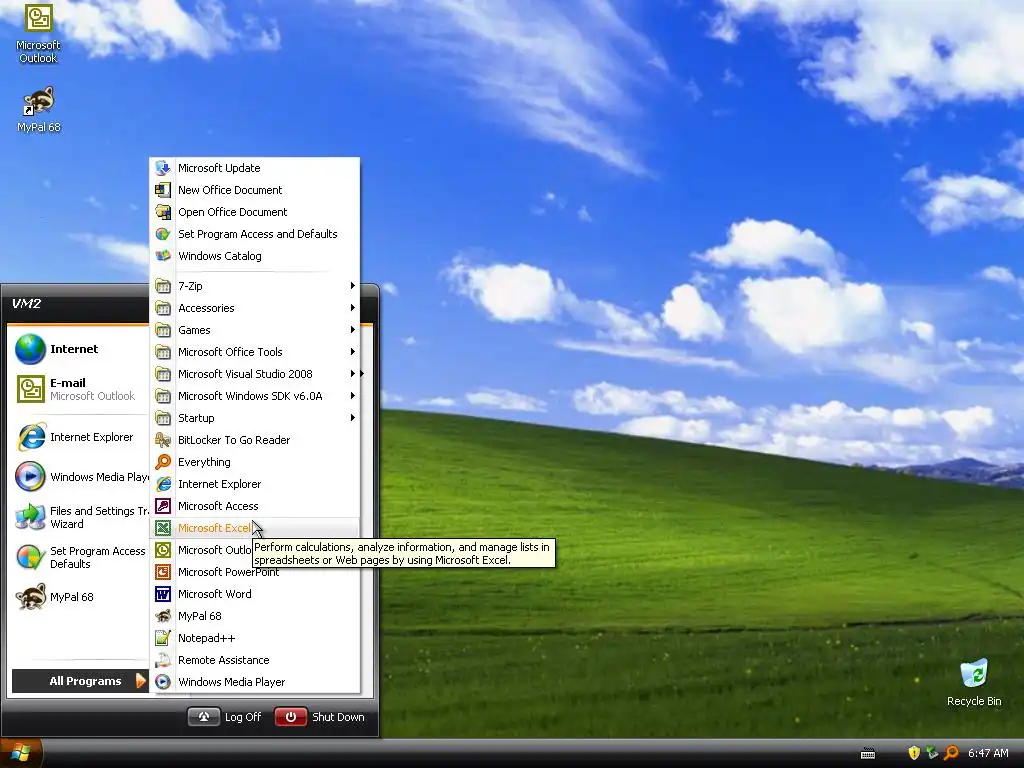Click the Remote Assistance icon
Viewport: 1024px width, 768px height.
click(x=163, y=660)
